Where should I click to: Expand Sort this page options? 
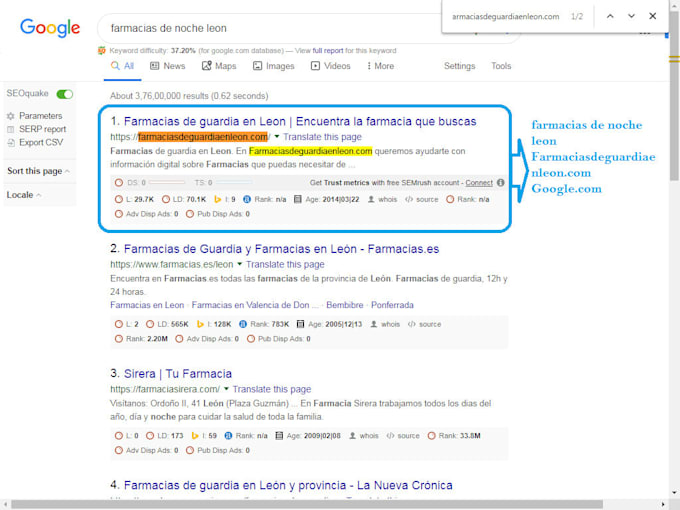tap(38, 171)
